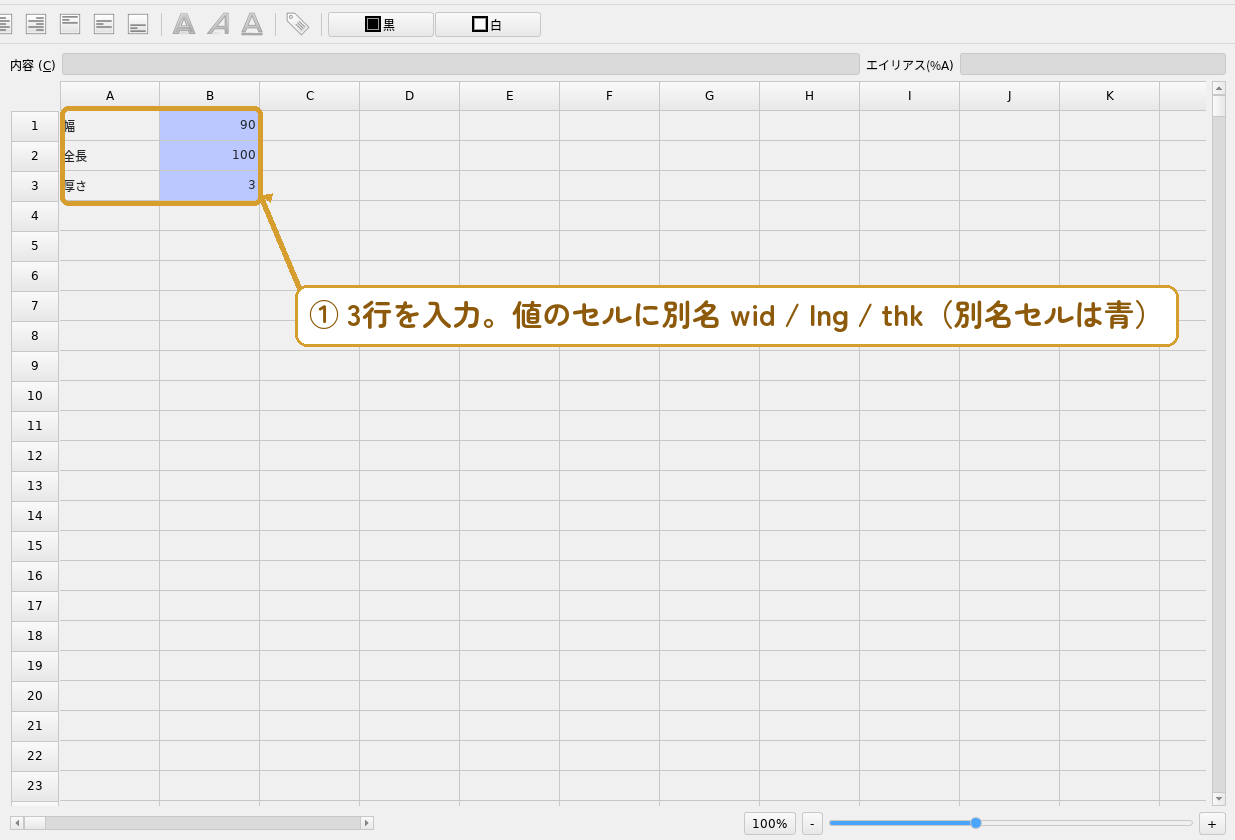Select cell containing 厚さ
The width and height of the screenshot is (1235, 840).
pyautogui.click(x=110, y=186)
